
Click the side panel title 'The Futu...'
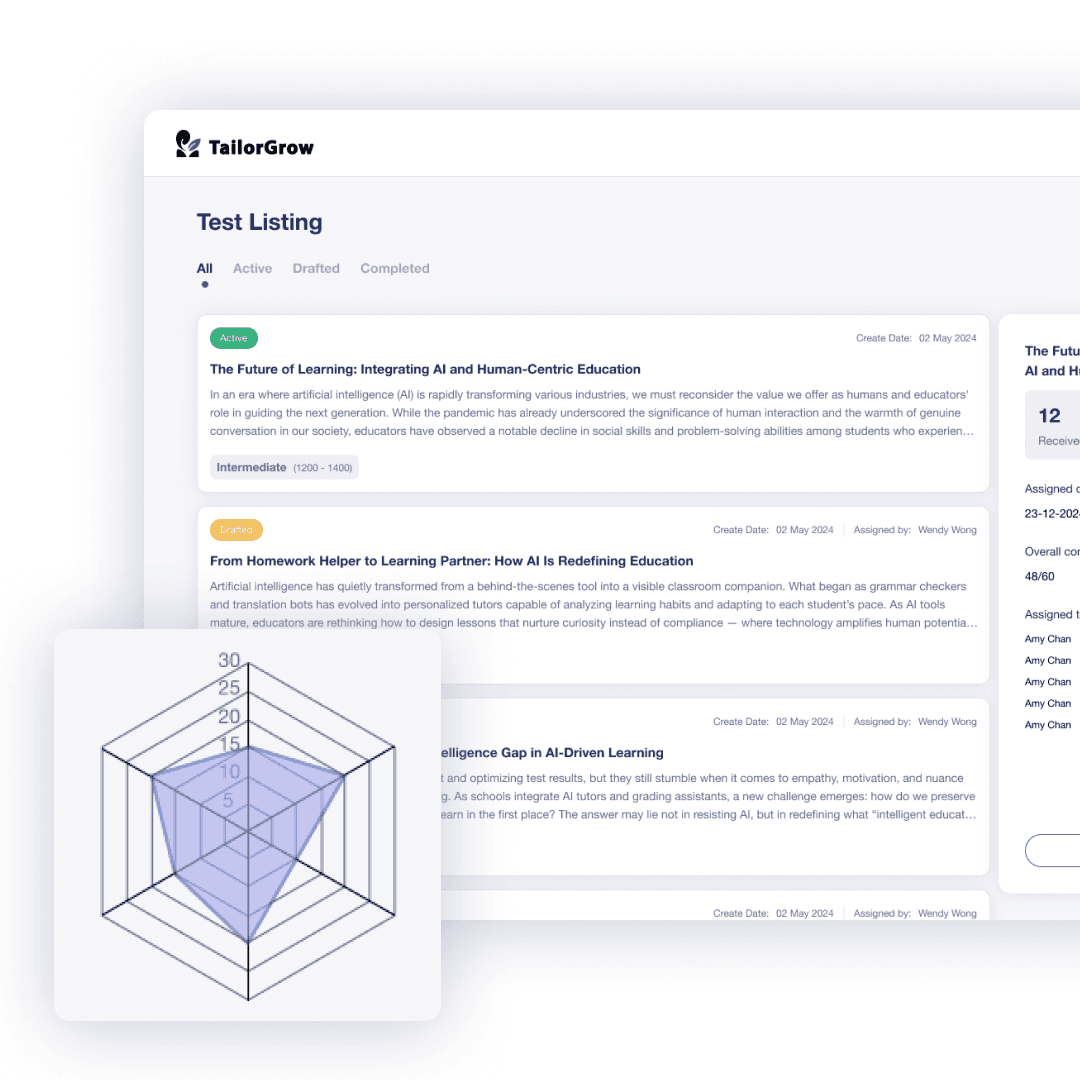point(1052,361)
